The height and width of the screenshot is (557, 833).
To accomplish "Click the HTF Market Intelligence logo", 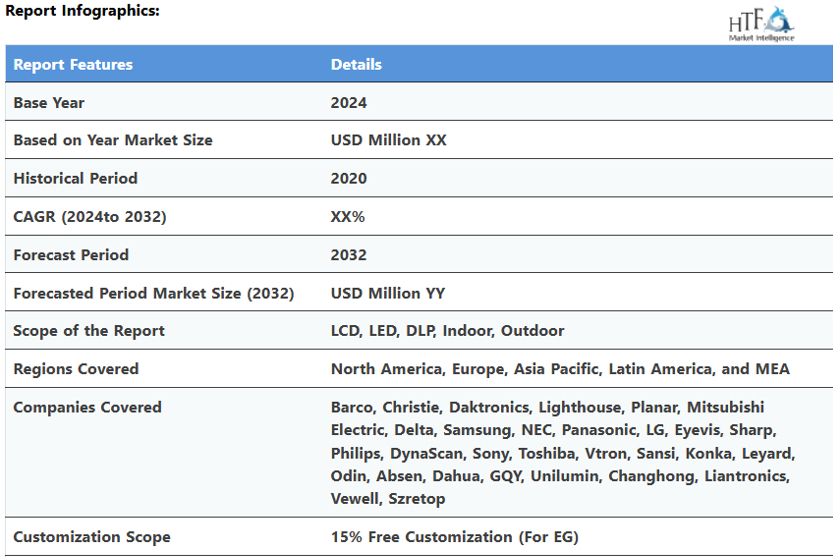I will coord(762,22).
